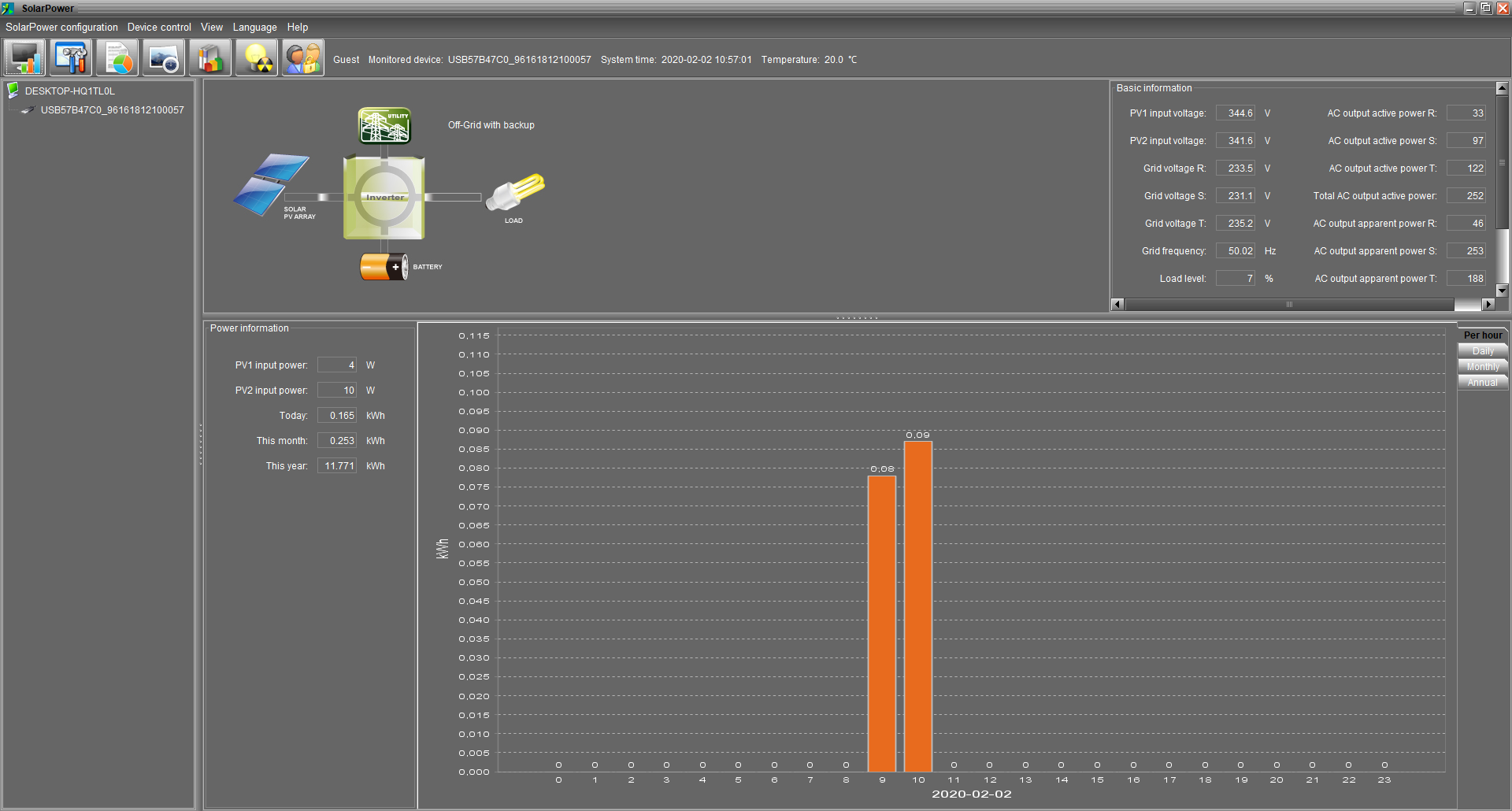
Task: Open the Language menu
Action: tap(254, 27)
